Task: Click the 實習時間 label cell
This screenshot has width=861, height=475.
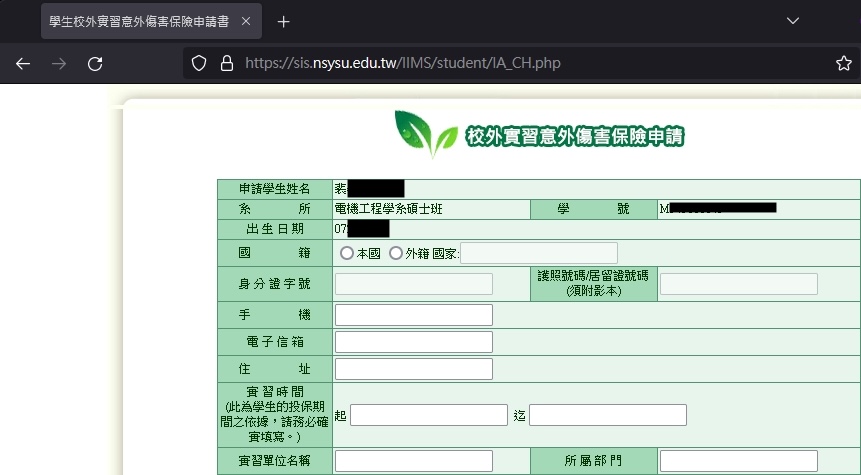Action: 275,415
